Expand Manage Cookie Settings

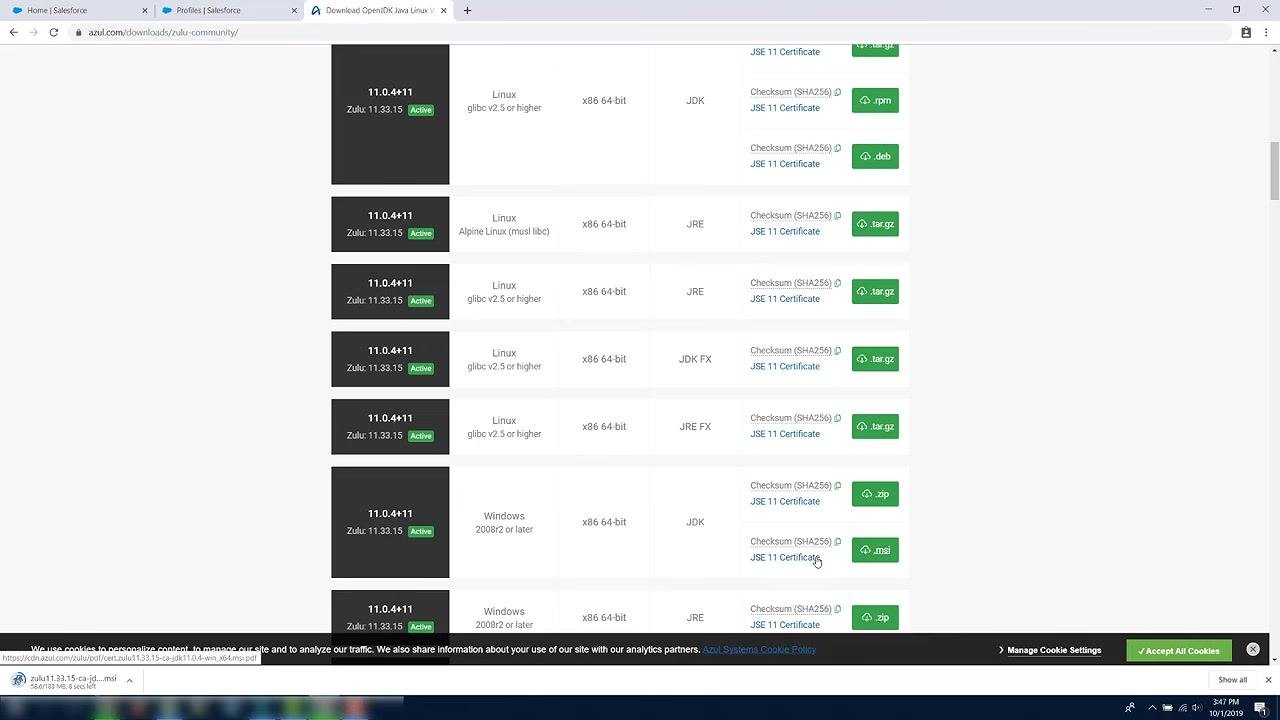1050,650
